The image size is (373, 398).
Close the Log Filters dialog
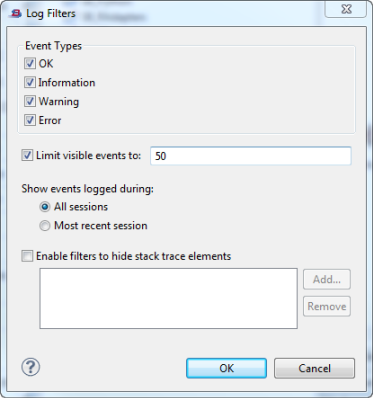point(346,9)
